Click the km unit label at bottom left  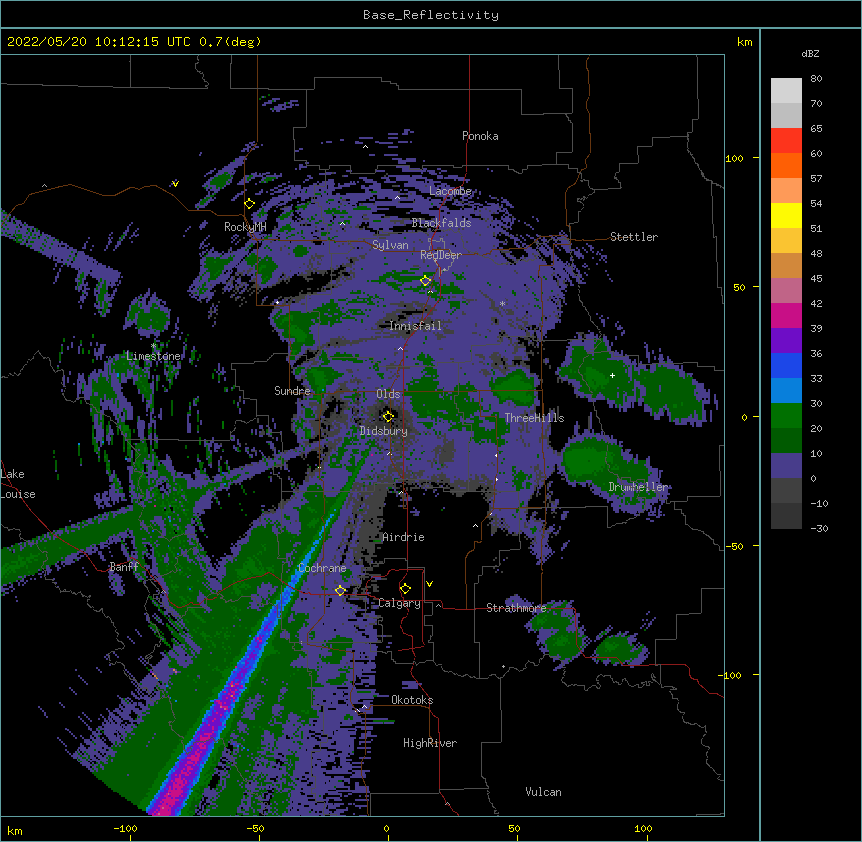[15, 830]
